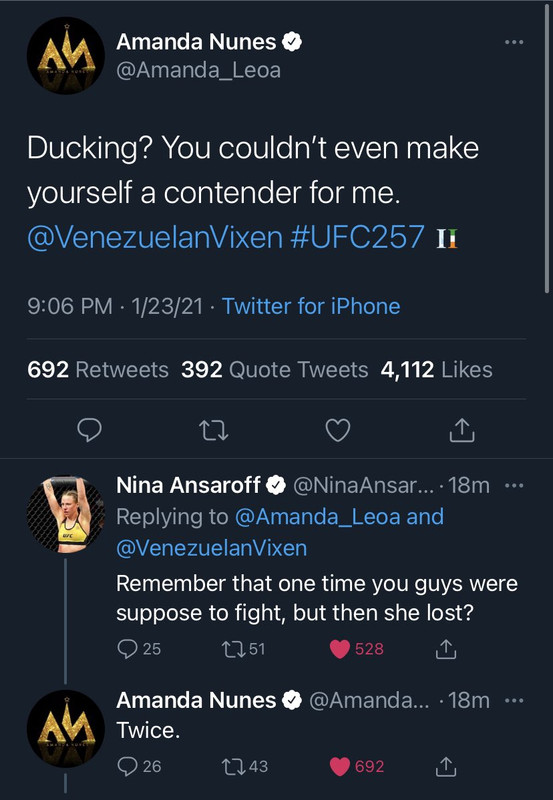553x800 pixels.
Task: View the 392 Quote Tweets
Action: tap(274, 369)
